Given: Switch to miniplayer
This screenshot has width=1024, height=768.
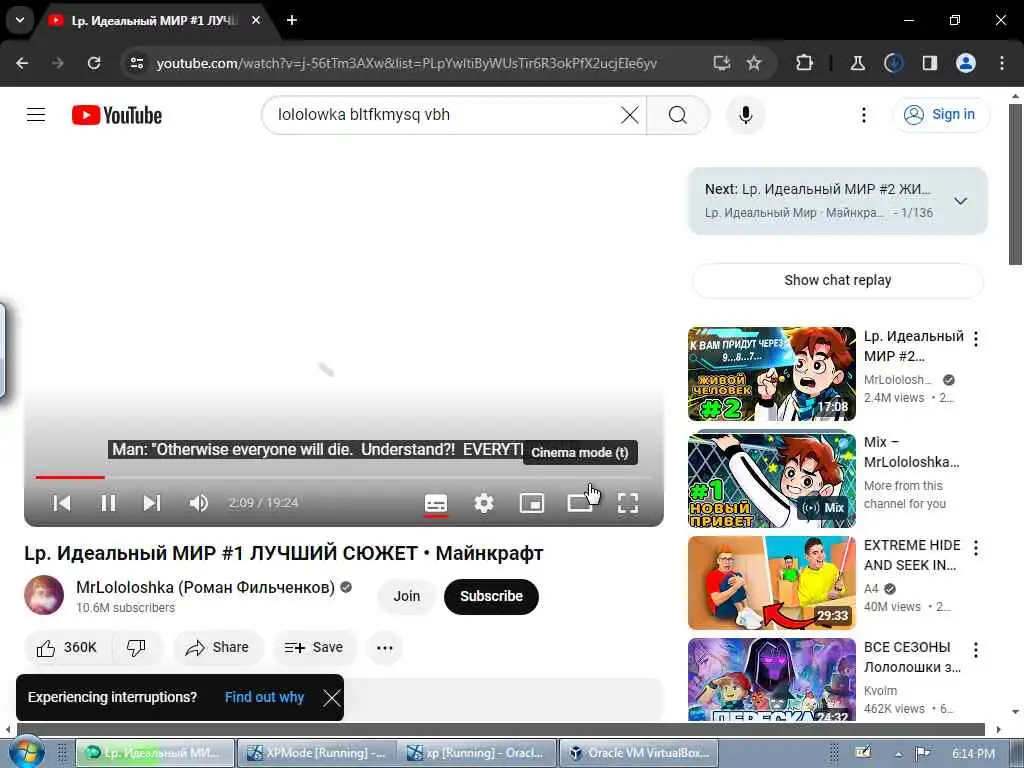Looking at the screenshot, I should (532, 503).
